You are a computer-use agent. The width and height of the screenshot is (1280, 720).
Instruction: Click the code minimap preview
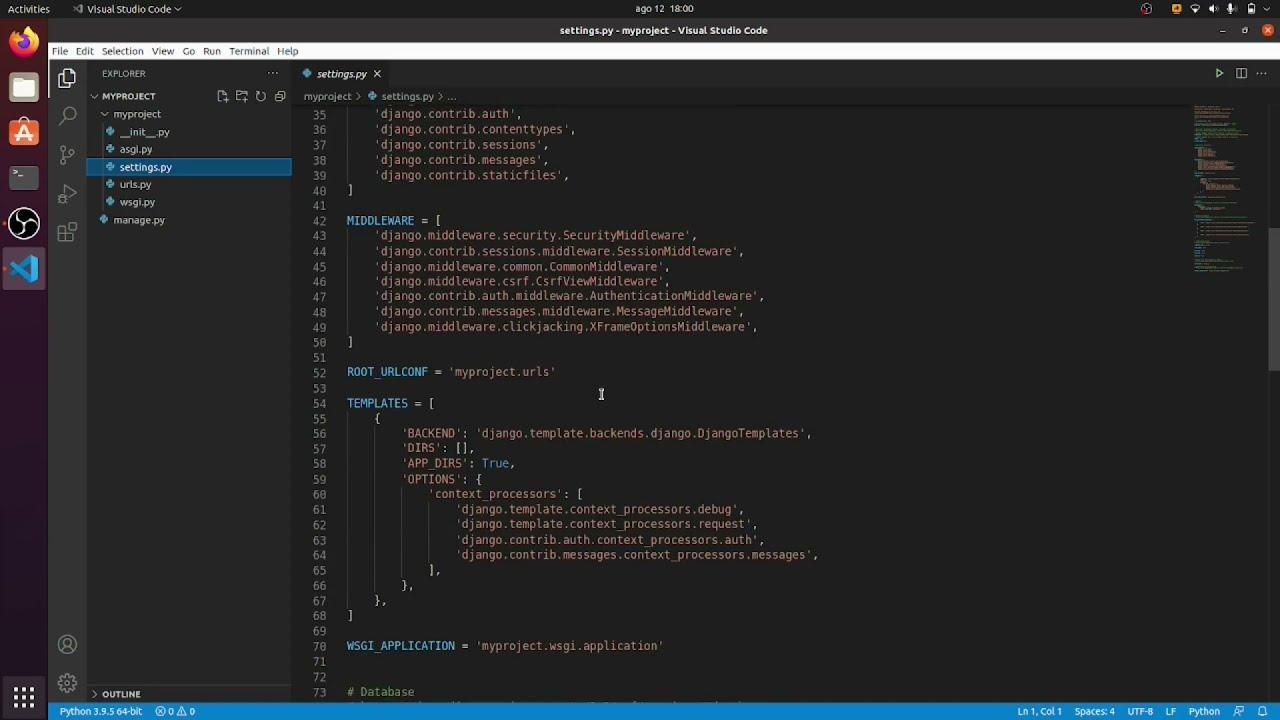point(1225,190)
